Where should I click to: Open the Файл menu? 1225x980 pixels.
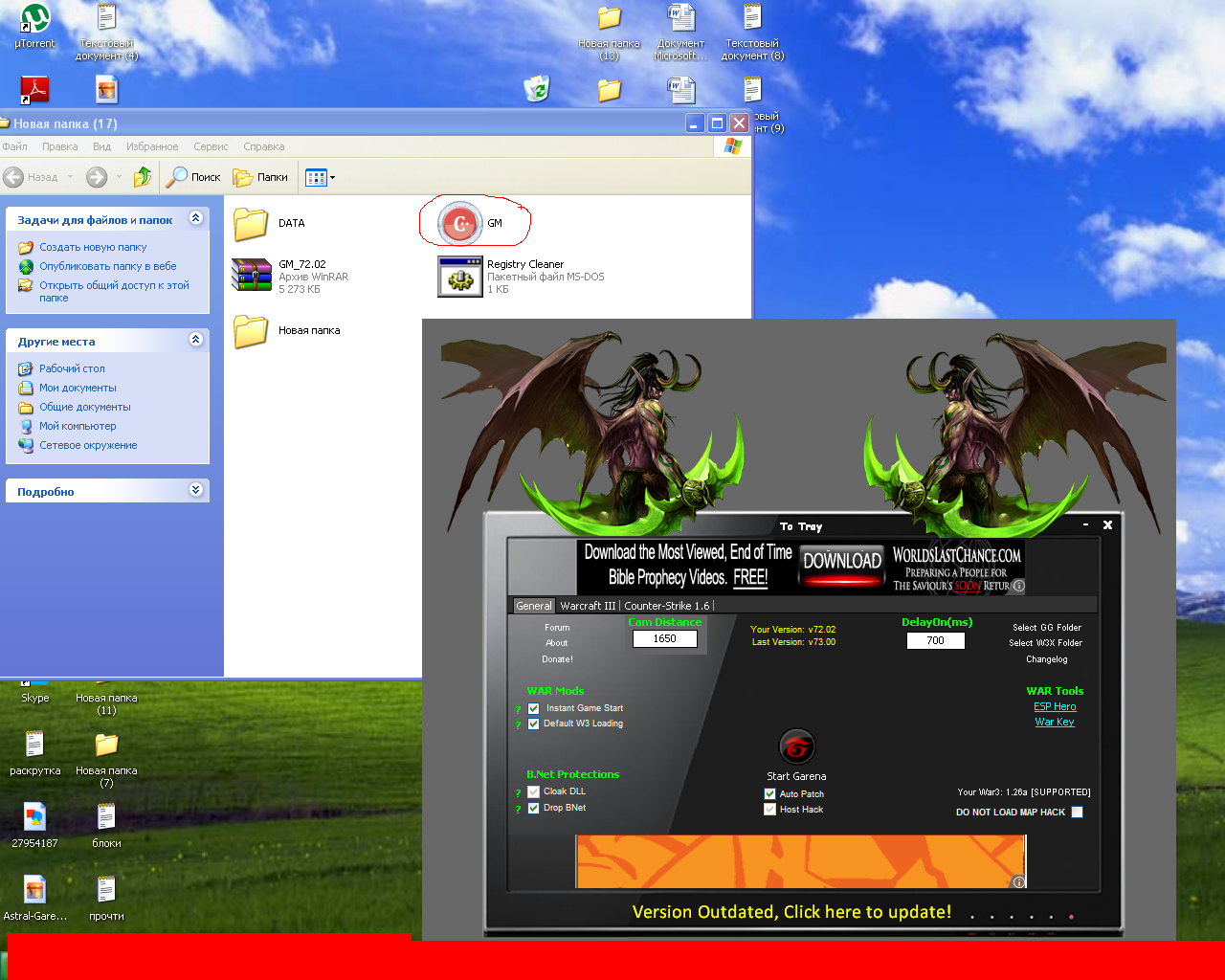click(14, 146)
